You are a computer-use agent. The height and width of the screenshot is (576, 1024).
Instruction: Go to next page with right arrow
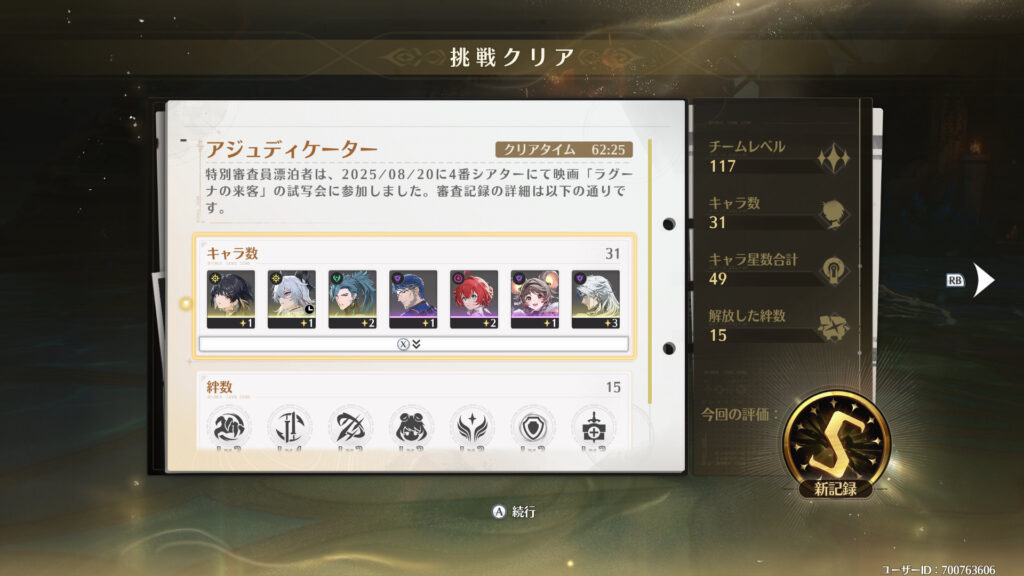point(984,280)
